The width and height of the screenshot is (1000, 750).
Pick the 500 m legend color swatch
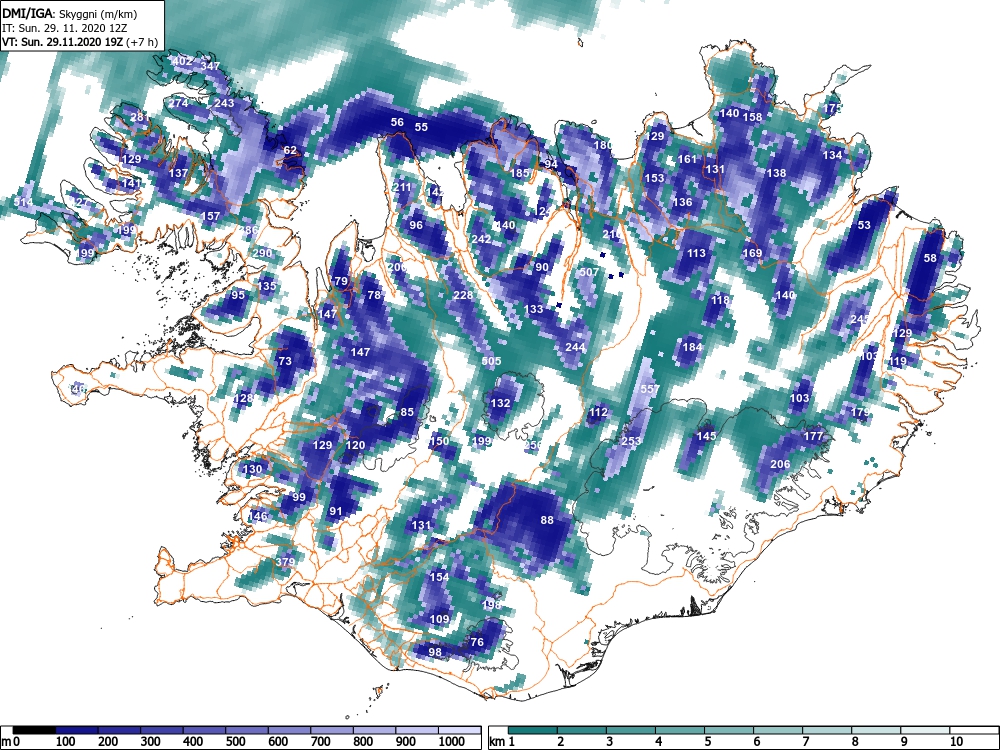(x=247, y=730)
